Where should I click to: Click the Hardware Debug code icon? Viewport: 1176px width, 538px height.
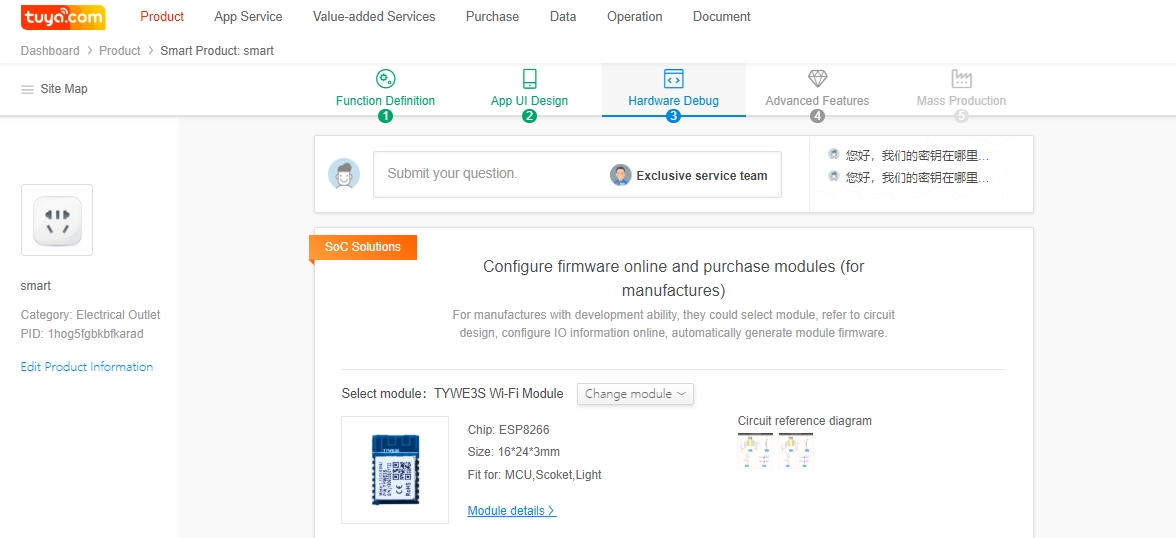(674, 79)
